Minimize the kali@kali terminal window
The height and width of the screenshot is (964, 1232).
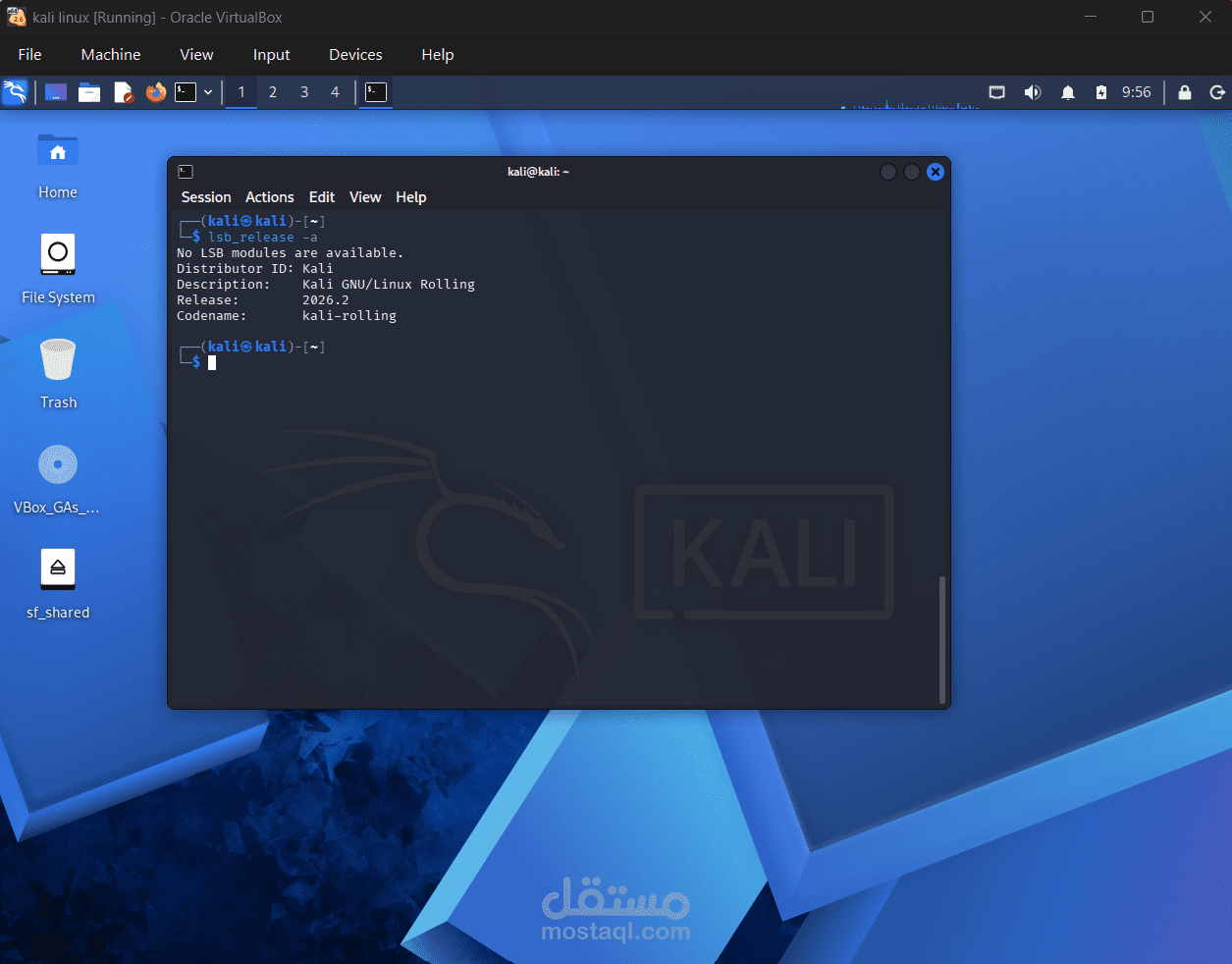click(x=888, y=172)
